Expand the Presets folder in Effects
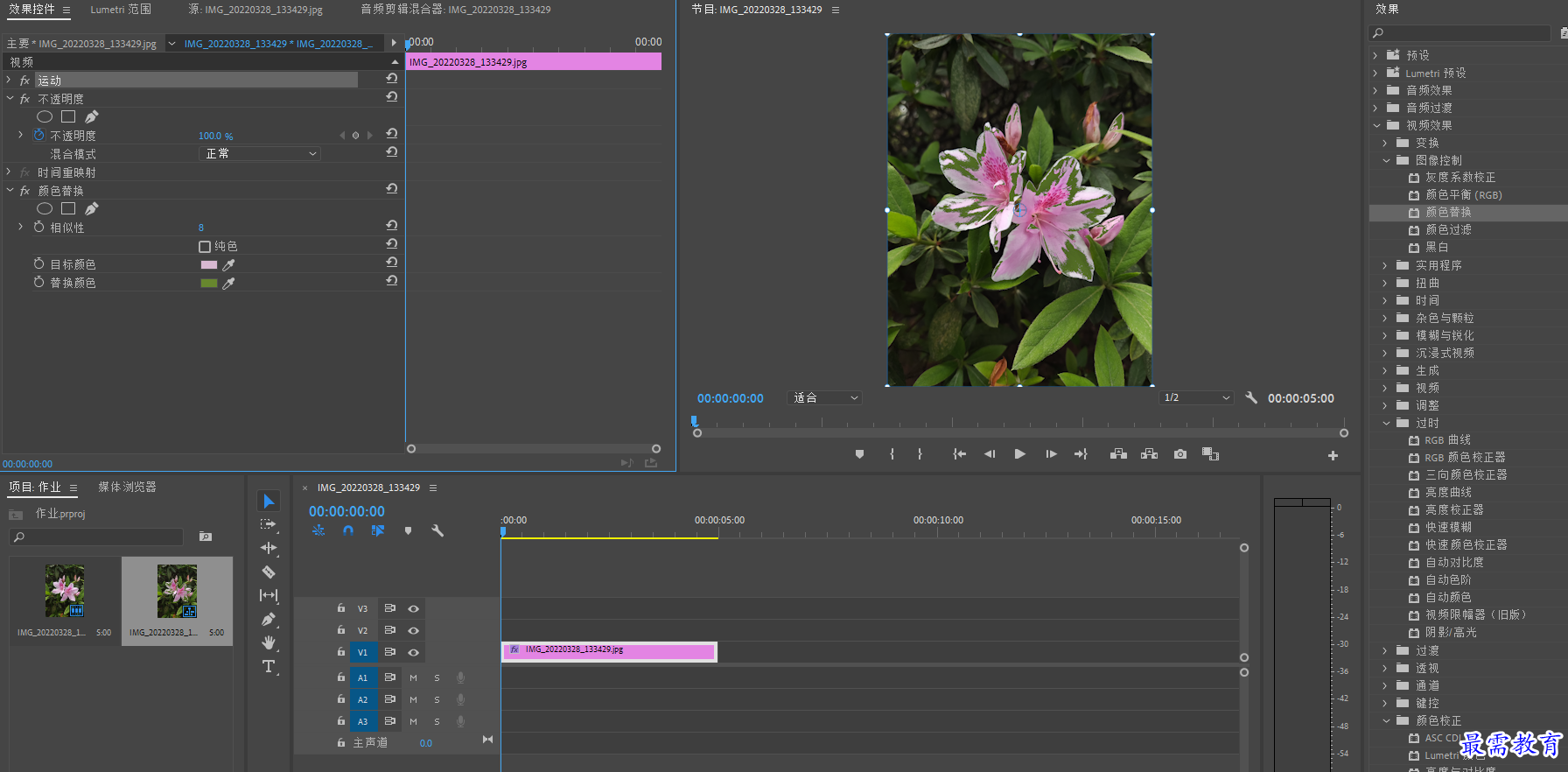1568x772 pixels. coord(1375,55)
